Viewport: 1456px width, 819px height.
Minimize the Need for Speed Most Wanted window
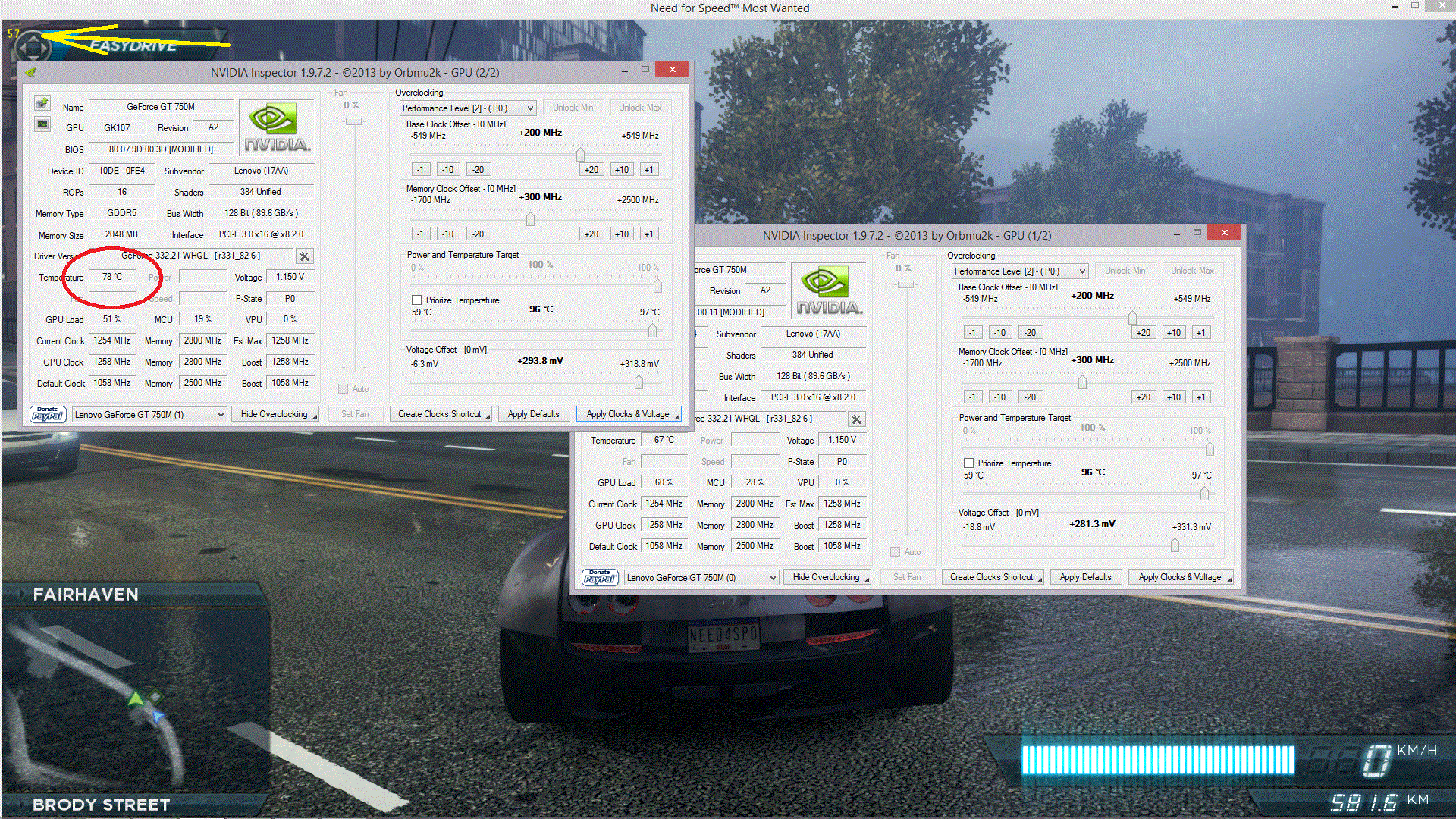1394,7
